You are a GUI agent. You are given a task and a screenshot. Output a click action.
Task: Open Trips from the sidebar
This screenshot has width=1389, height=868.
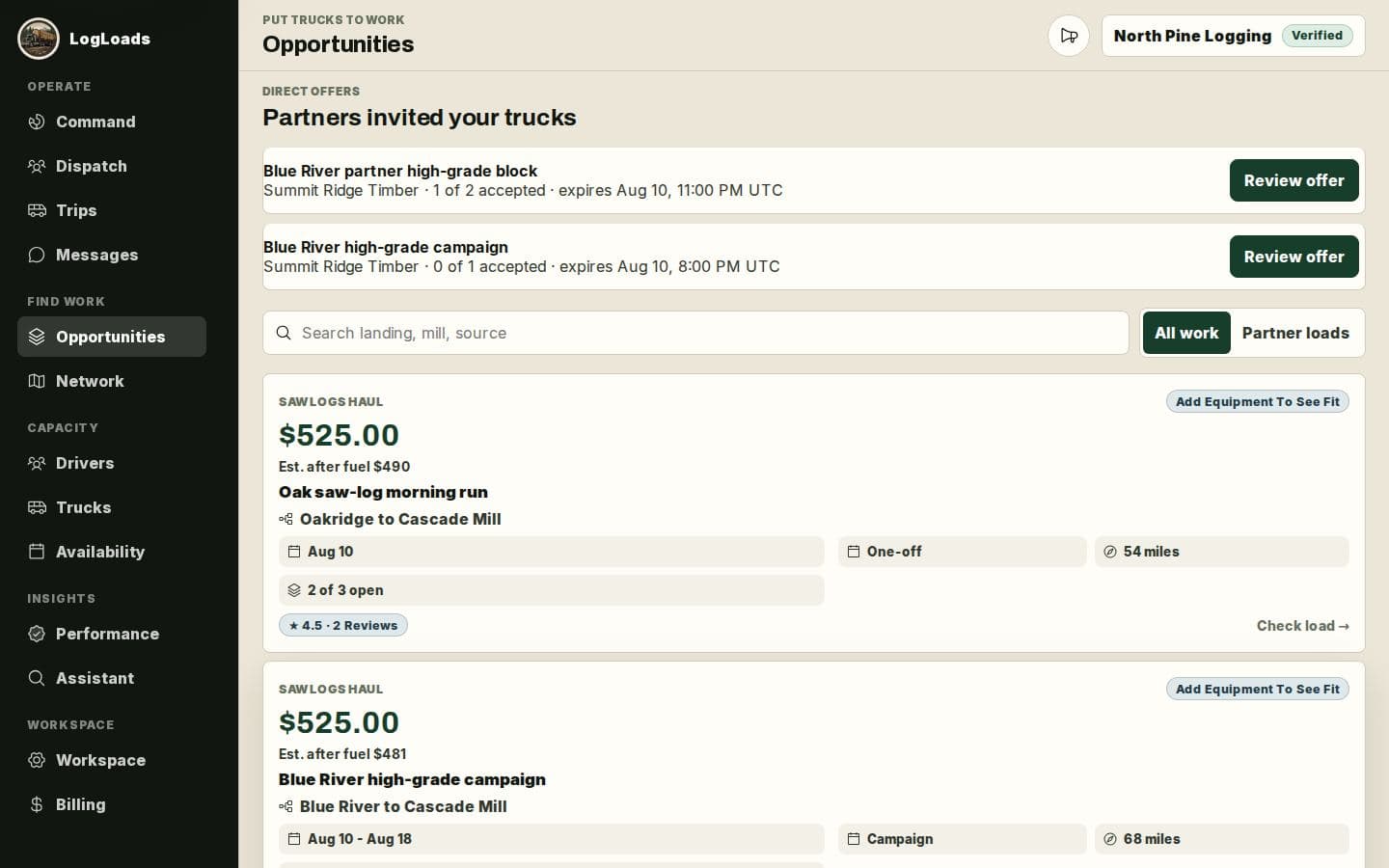coord(112,210)
